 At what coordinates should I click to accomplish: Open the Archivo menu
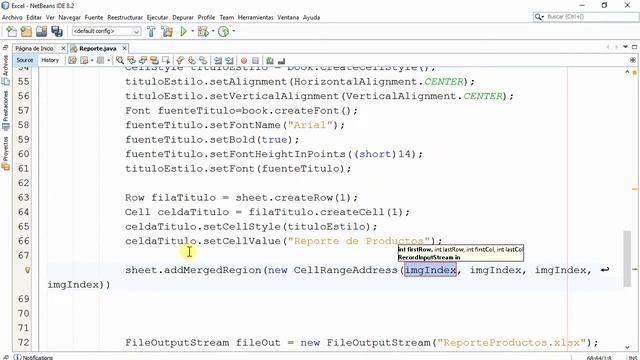click(x=12, y=17)
